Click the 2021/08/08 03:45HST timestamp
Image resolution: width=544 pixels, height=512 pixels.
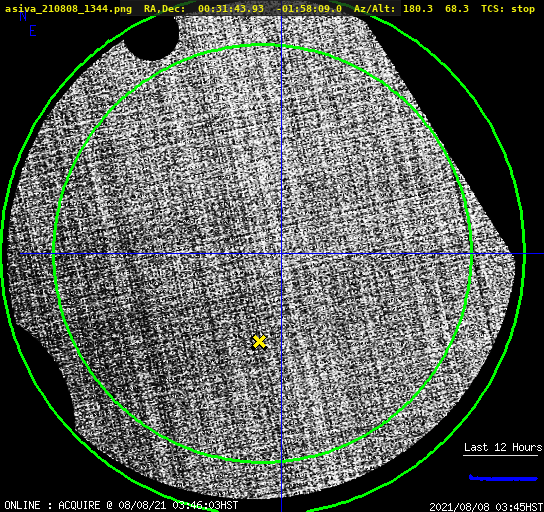pyautogui.click(x=486, y=507)
